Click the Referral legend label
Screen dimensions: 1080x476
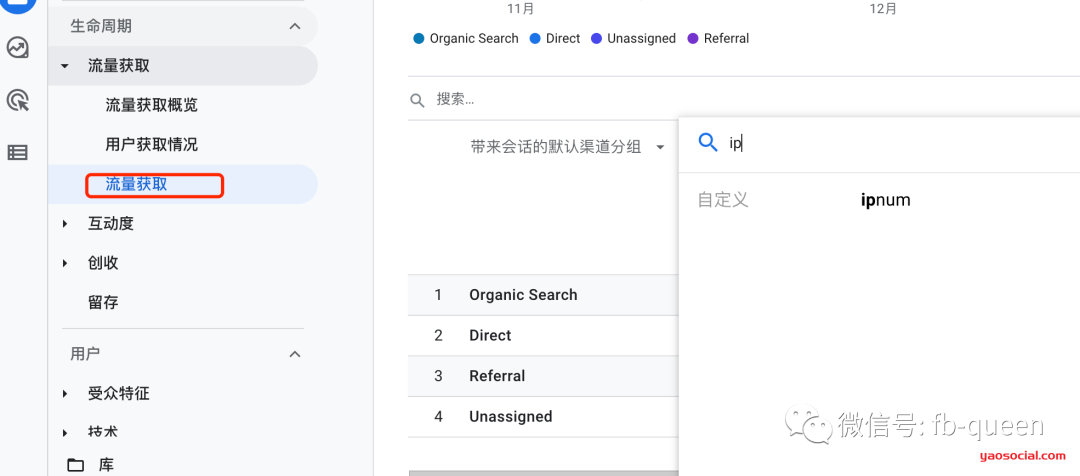point(726,39)
